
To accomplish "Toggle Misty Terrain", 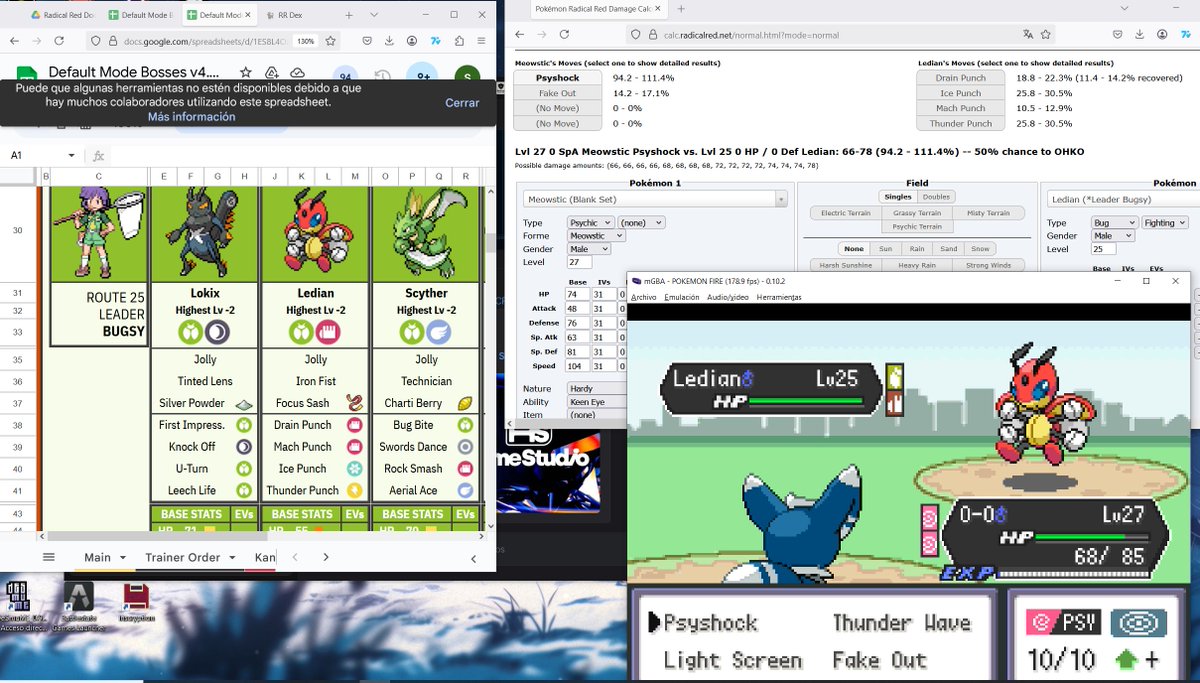I will pos(987,213).
